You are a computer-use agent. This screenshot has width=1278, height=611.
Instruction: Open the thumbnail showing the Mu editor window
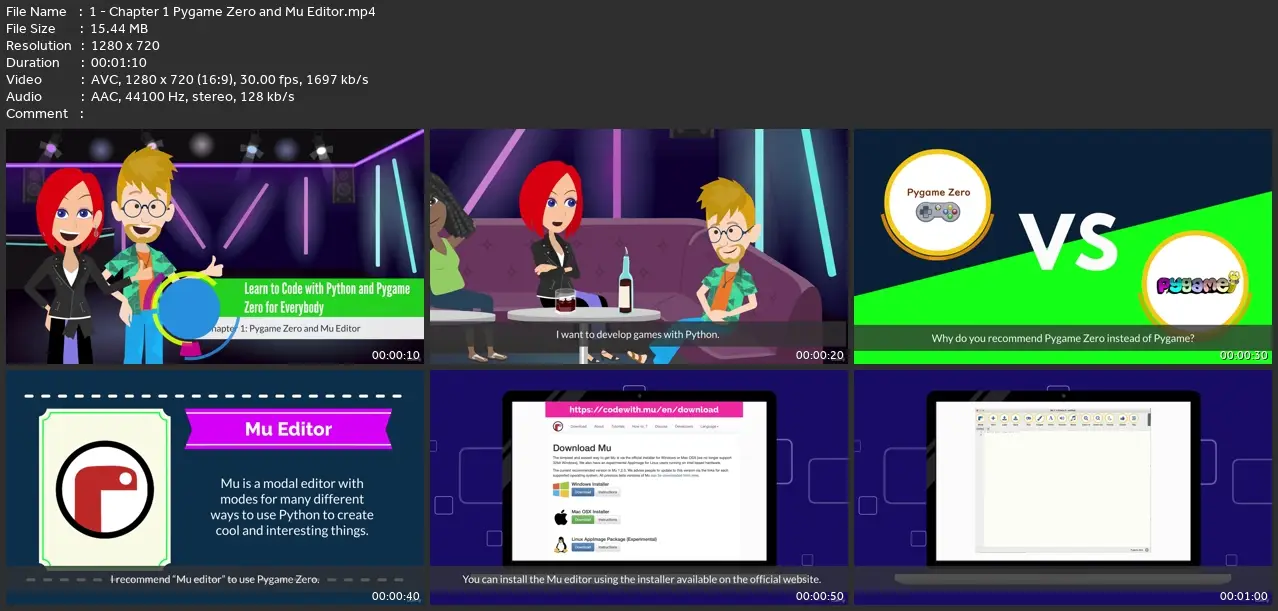tap(1063, 488)
